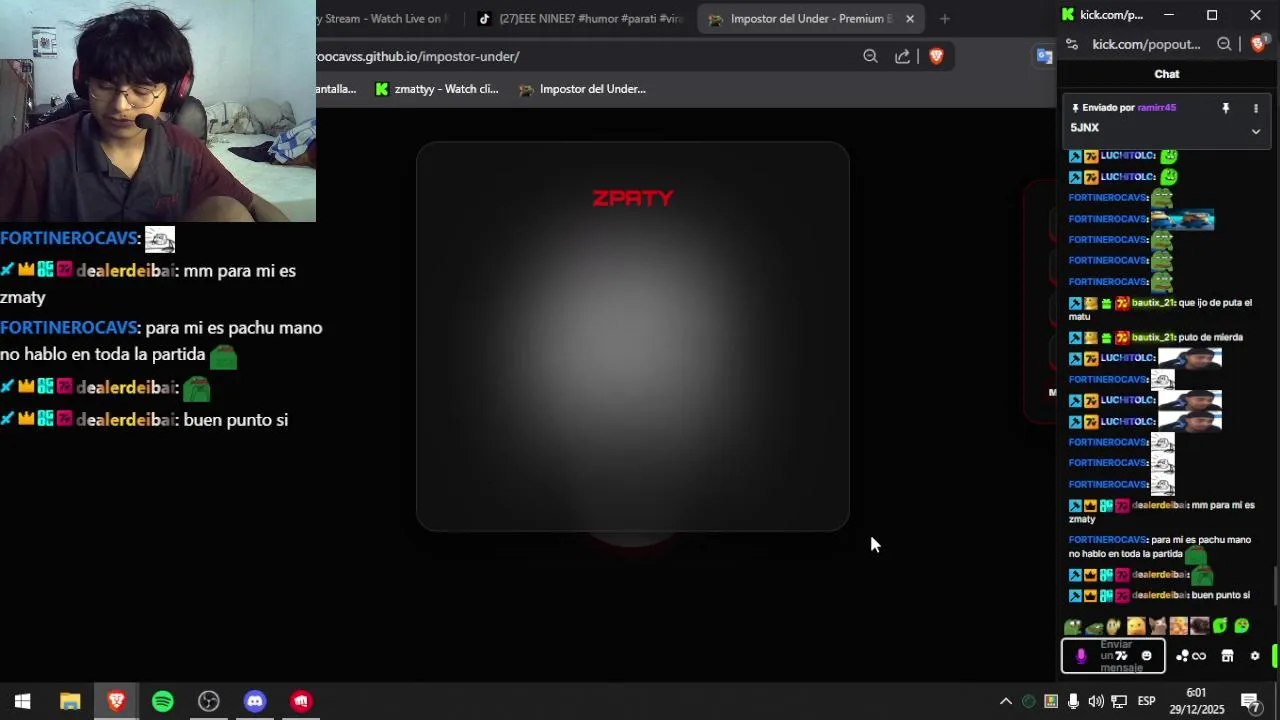Open ramirr45 profile link in pinned message
This screenshot has height=720, width=1280.
(x=1156, y=108)
